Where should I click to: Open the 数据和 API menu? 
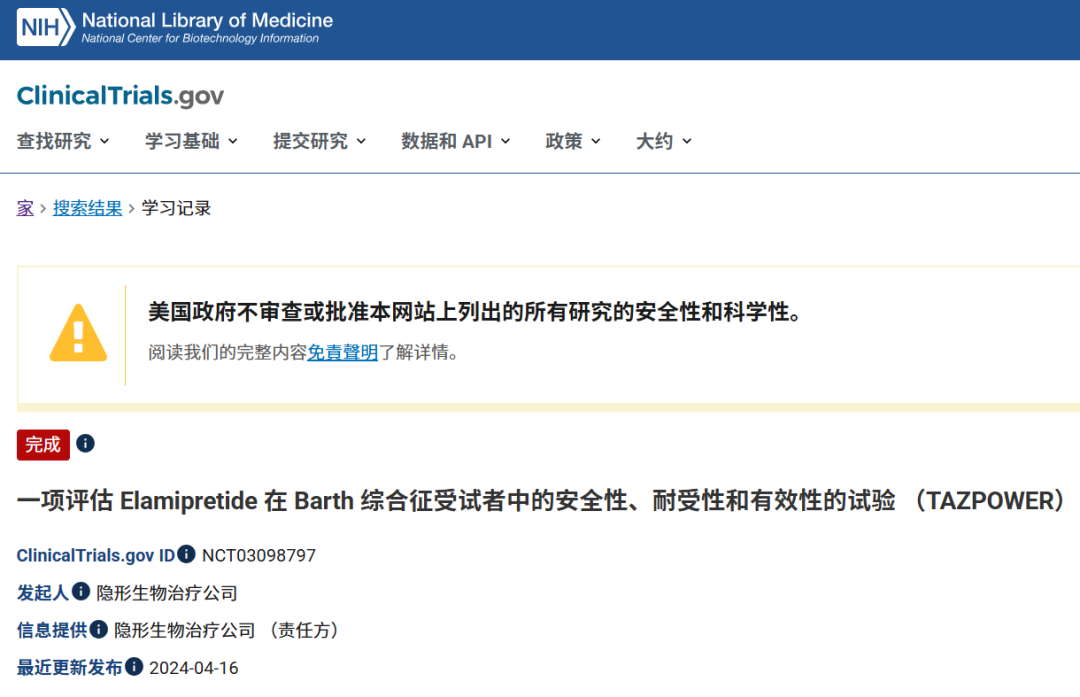tap(456, 141)
